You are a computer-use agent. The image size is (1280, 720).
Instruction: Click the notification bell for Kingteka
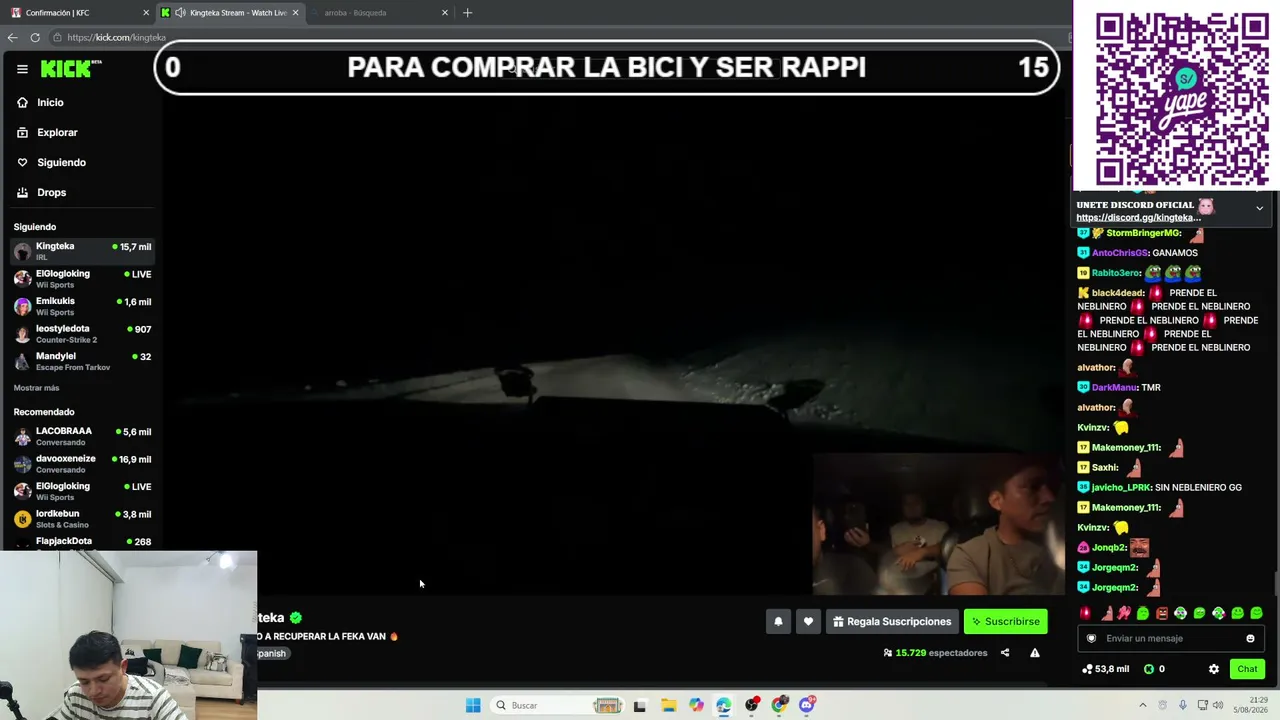(778, 621)
